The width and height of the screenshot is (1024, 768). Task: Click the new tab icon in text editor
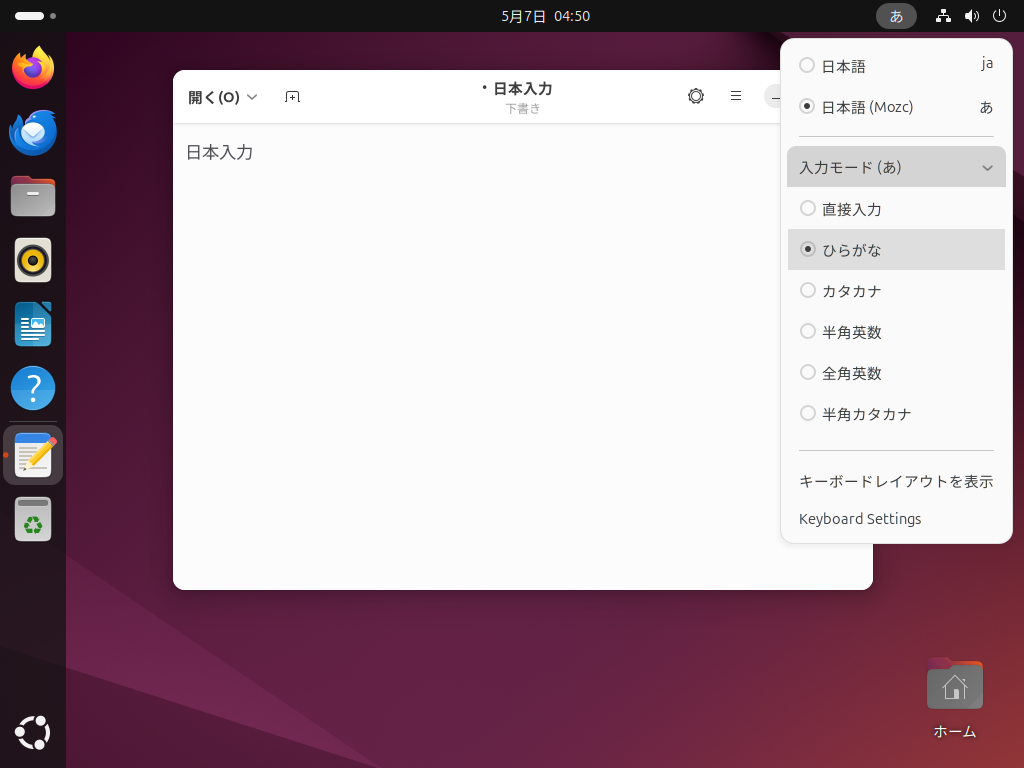pyautogui.click(x=292, y=97)
